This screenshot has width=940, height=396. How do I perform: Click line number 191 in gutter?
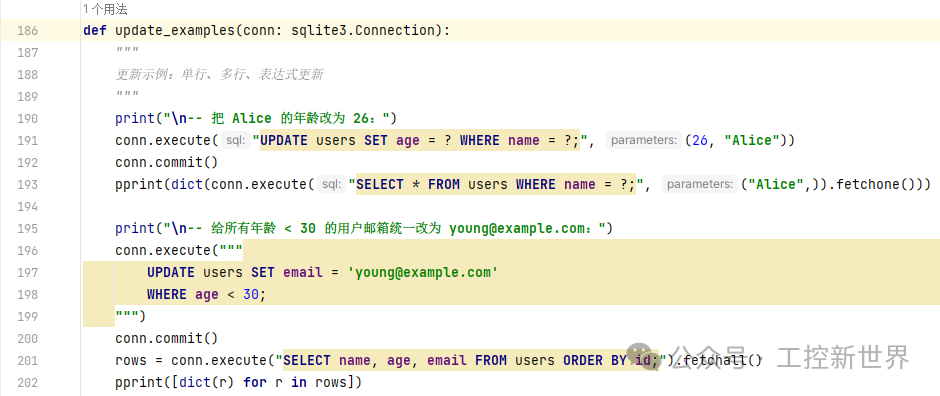coord(27,141)
